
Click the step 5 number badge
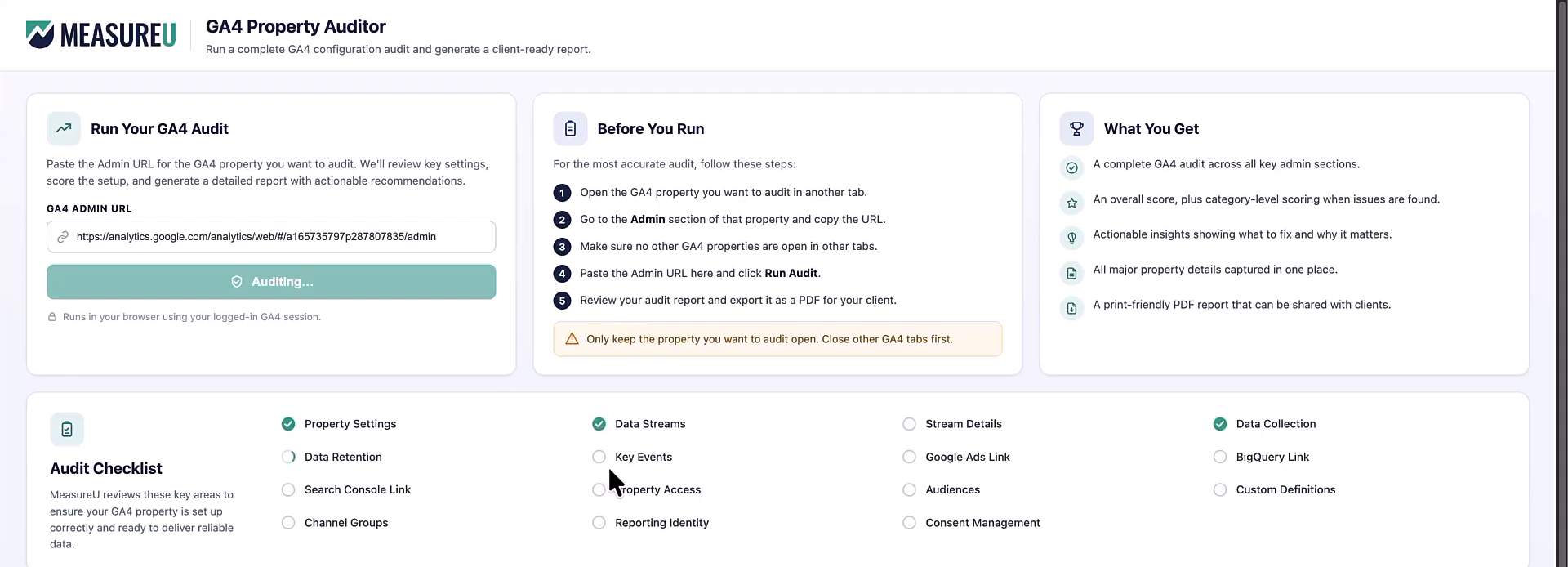pyautogui.click(x=562, y=301)
